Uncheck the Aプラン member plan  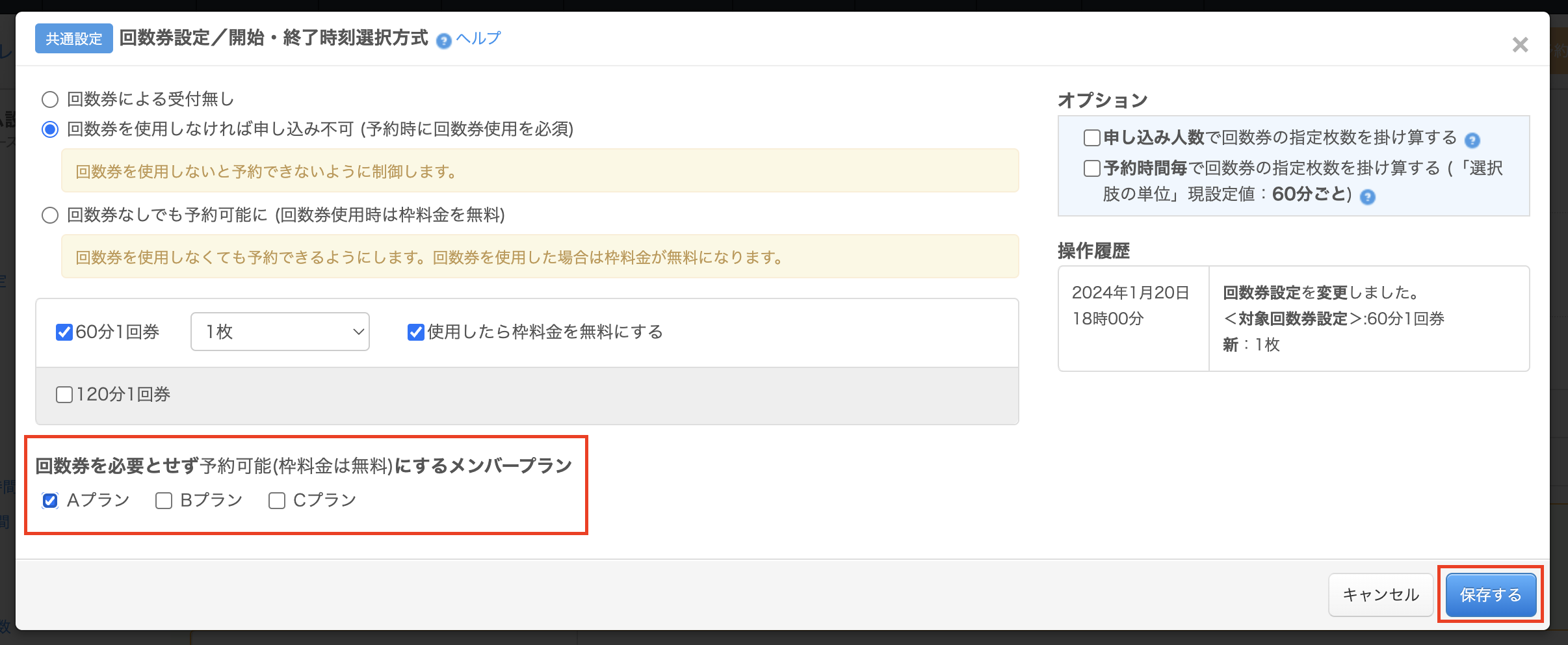click(x=50, y=501)
